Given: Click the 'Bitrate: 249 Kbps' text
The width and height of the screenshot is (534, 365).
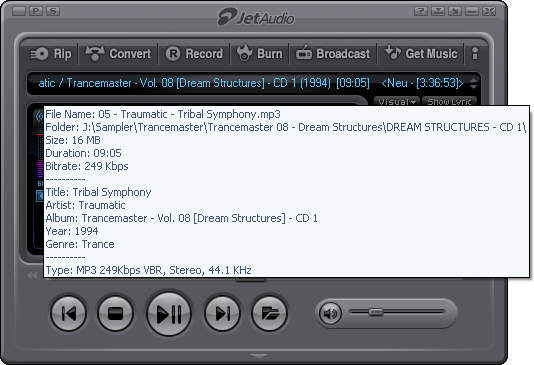Looking at the screenshot, I should coord(87,166).
